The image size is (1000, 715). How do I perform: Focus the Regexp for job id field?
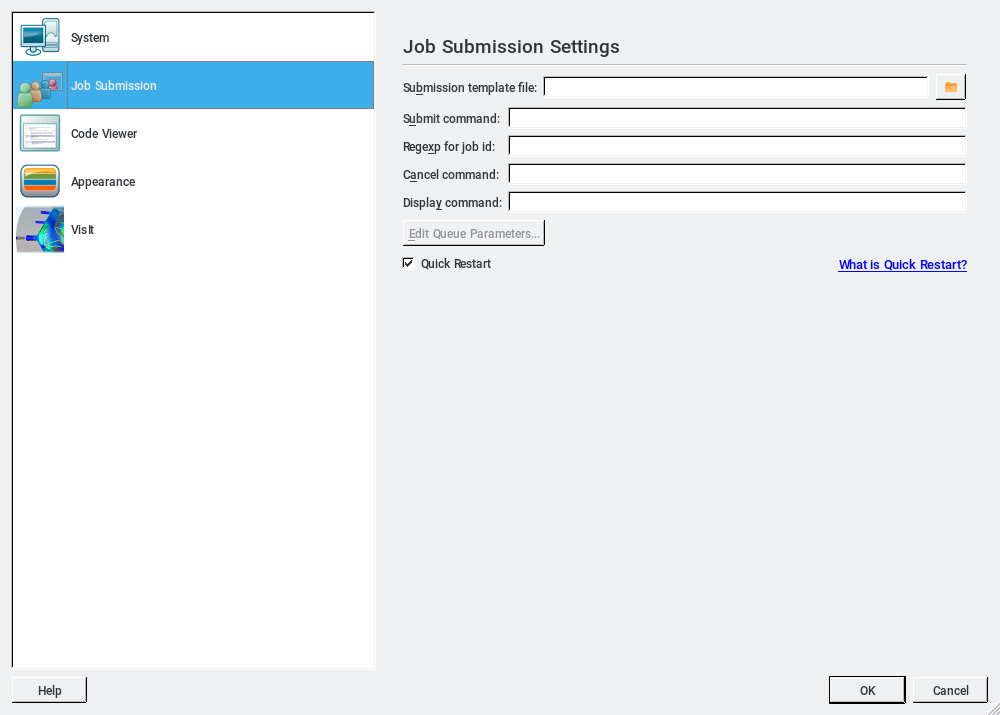click(736, 147)
